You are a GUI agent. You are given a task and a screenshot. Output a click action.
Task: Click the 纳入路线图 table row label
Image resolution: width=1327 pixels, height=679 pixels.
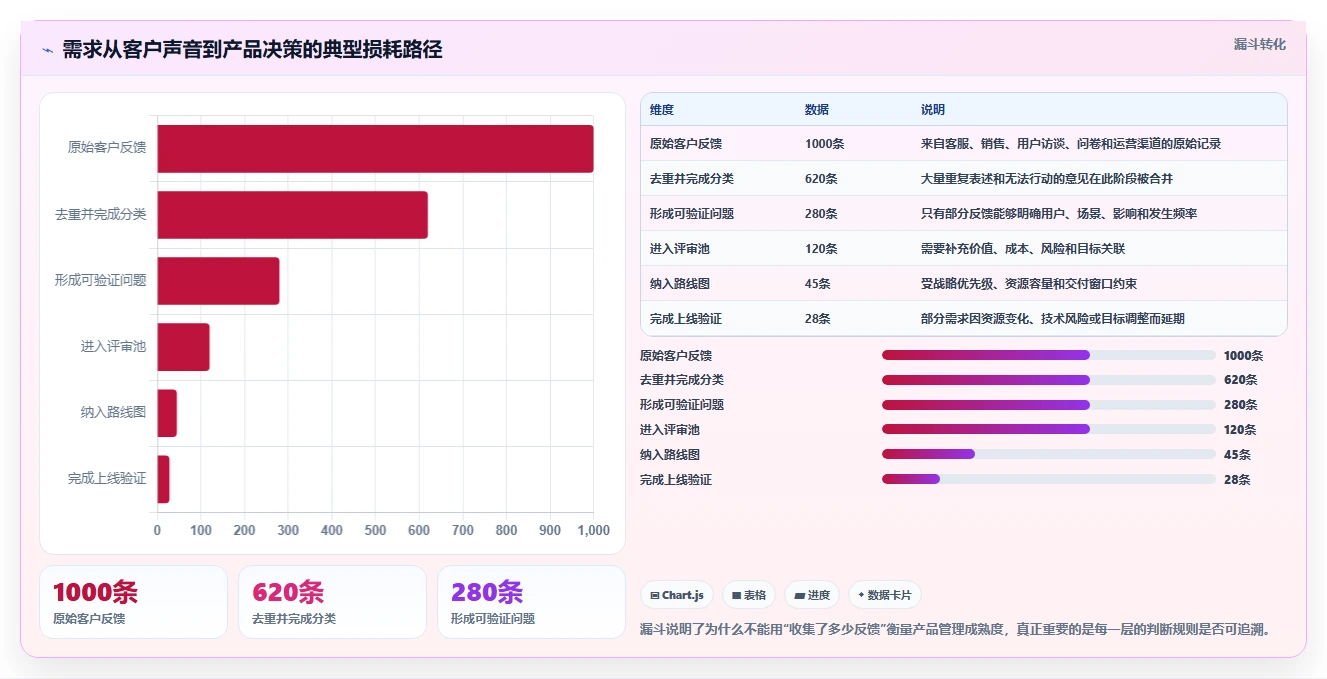680,284
